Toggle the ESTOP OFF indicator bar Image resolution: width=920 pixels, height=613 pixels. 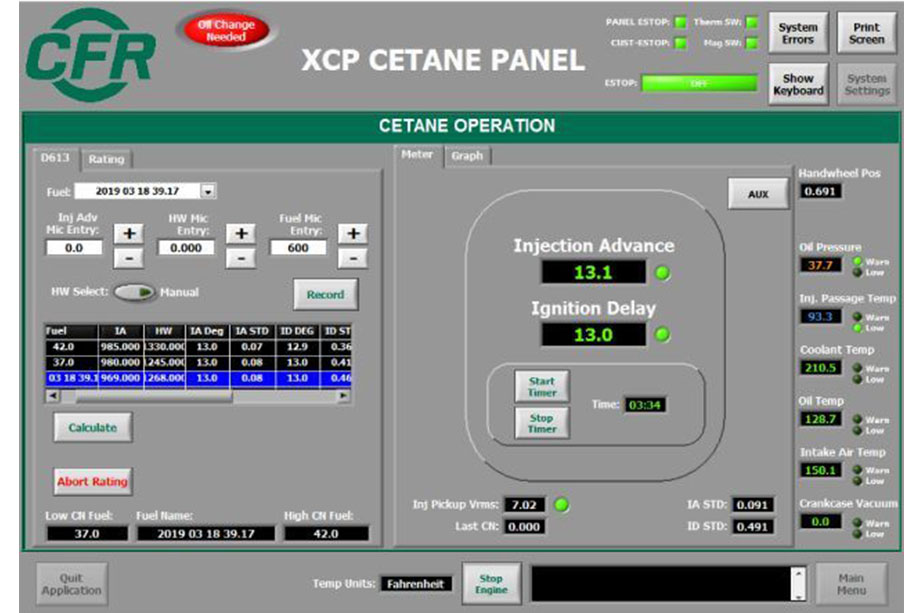coord(699,83)
